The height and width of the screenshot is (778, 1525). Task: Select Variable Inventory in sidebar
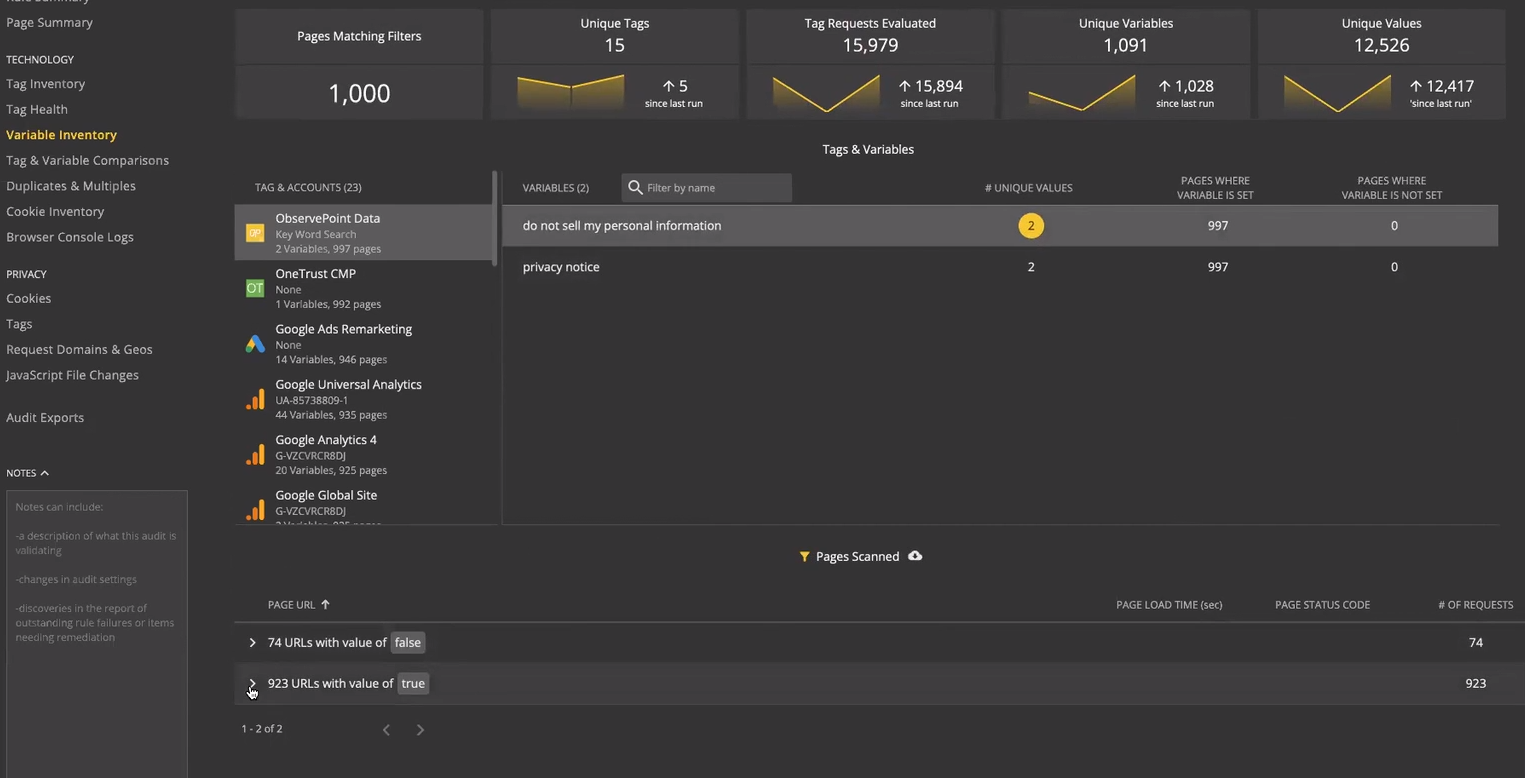61,135
